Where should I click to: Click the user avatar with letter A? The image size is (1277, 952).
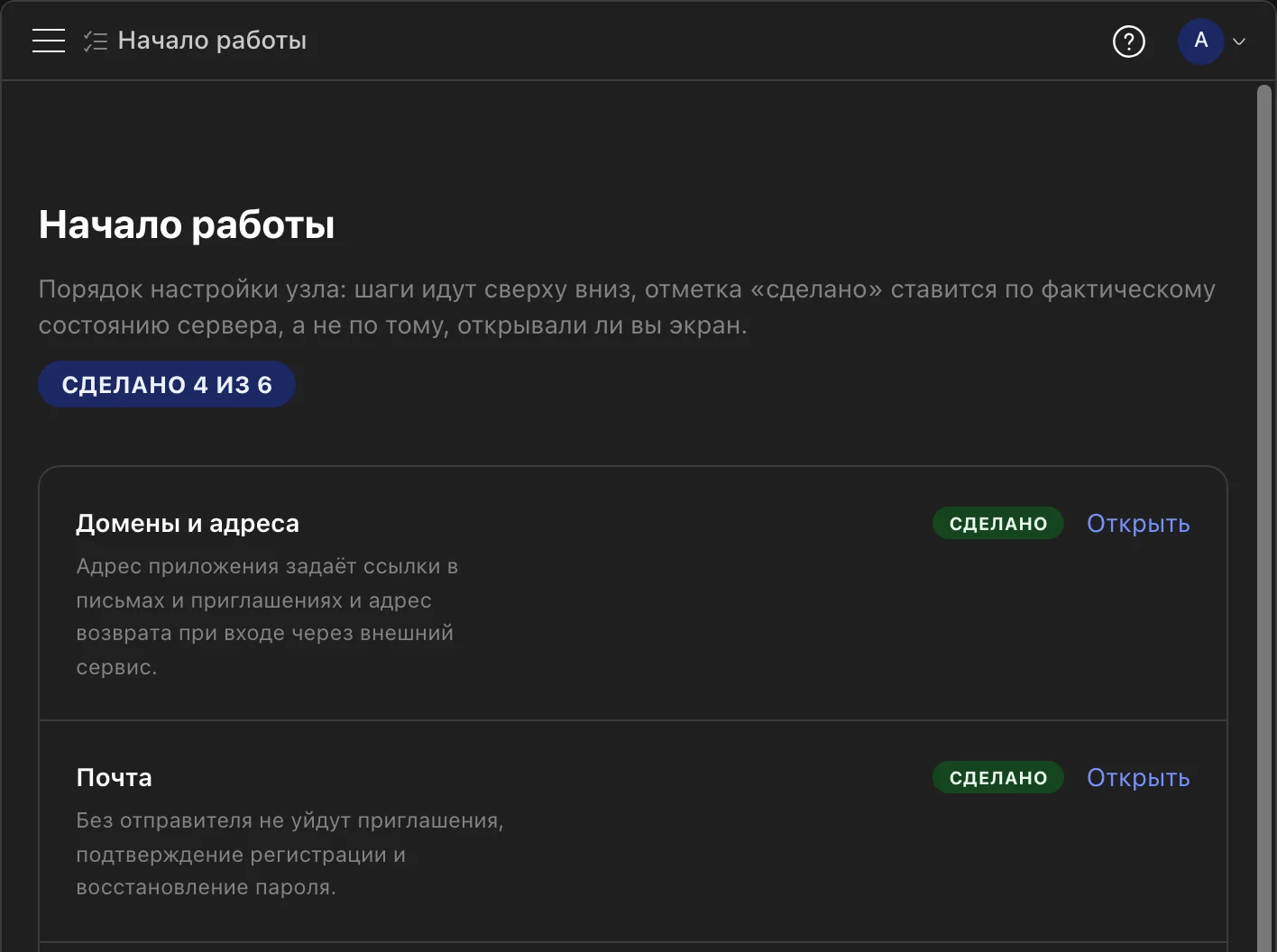coord(1200,41)
